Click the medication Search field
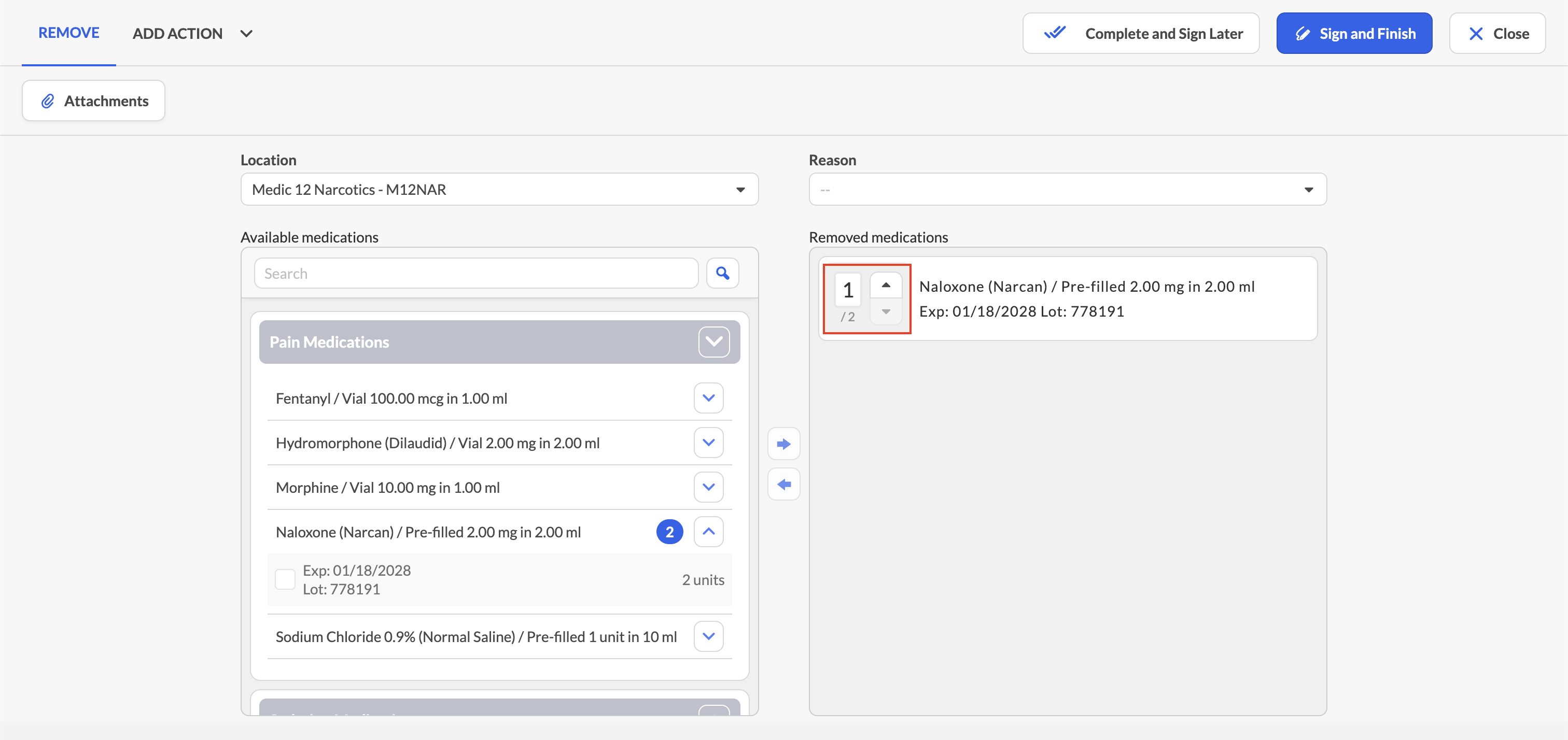Image resolution: width=1568 pixels, height=740 pixels. point(476,273)
